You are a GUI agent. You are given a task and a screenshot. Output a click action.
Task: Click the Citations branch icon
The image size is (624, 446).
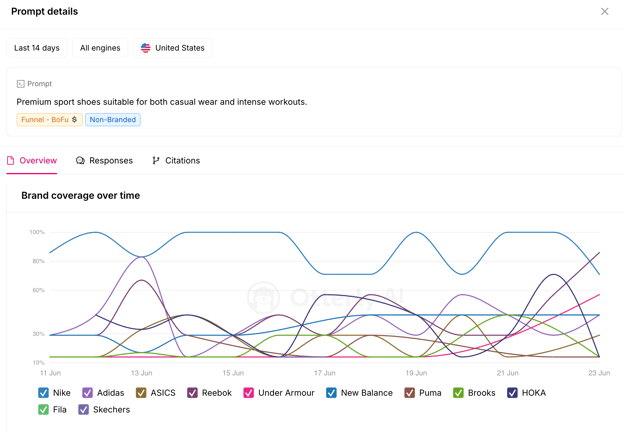[x=156, y=161]
